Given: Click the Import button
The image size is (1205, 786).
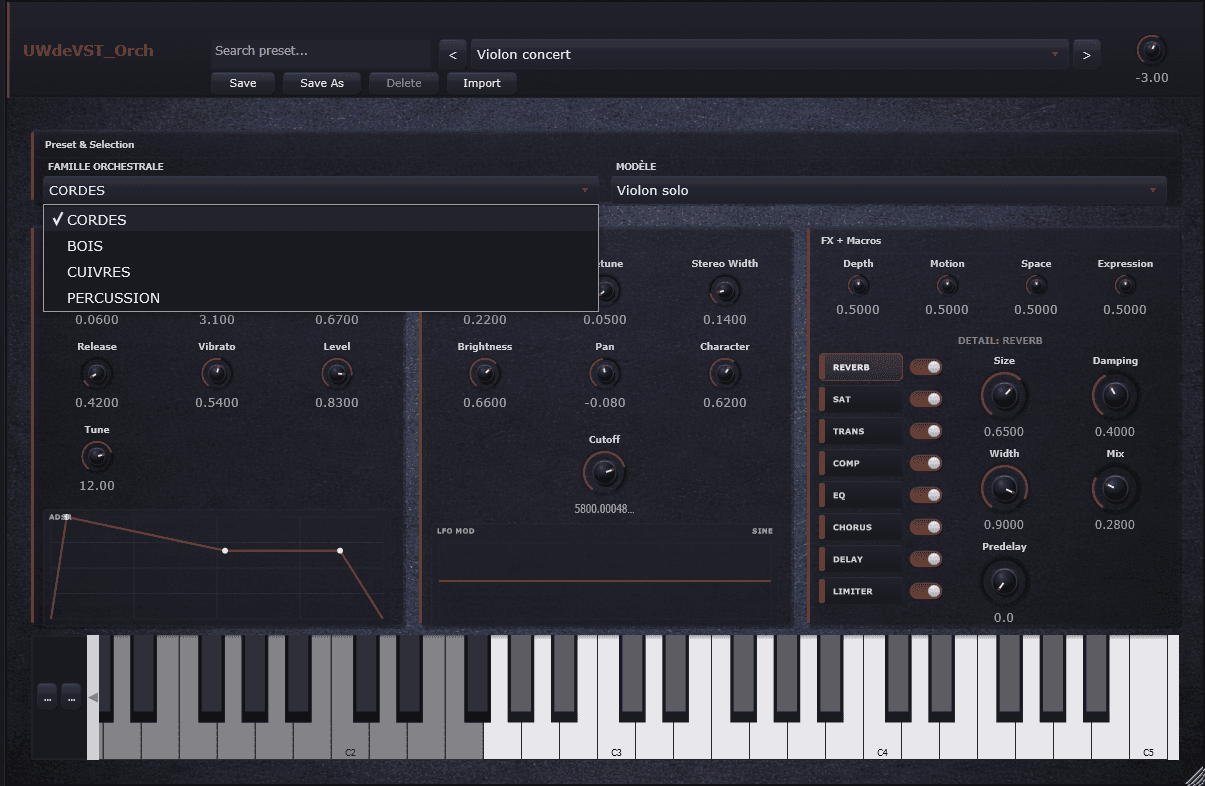Looking at the screenshot, I should coord(481,83).
